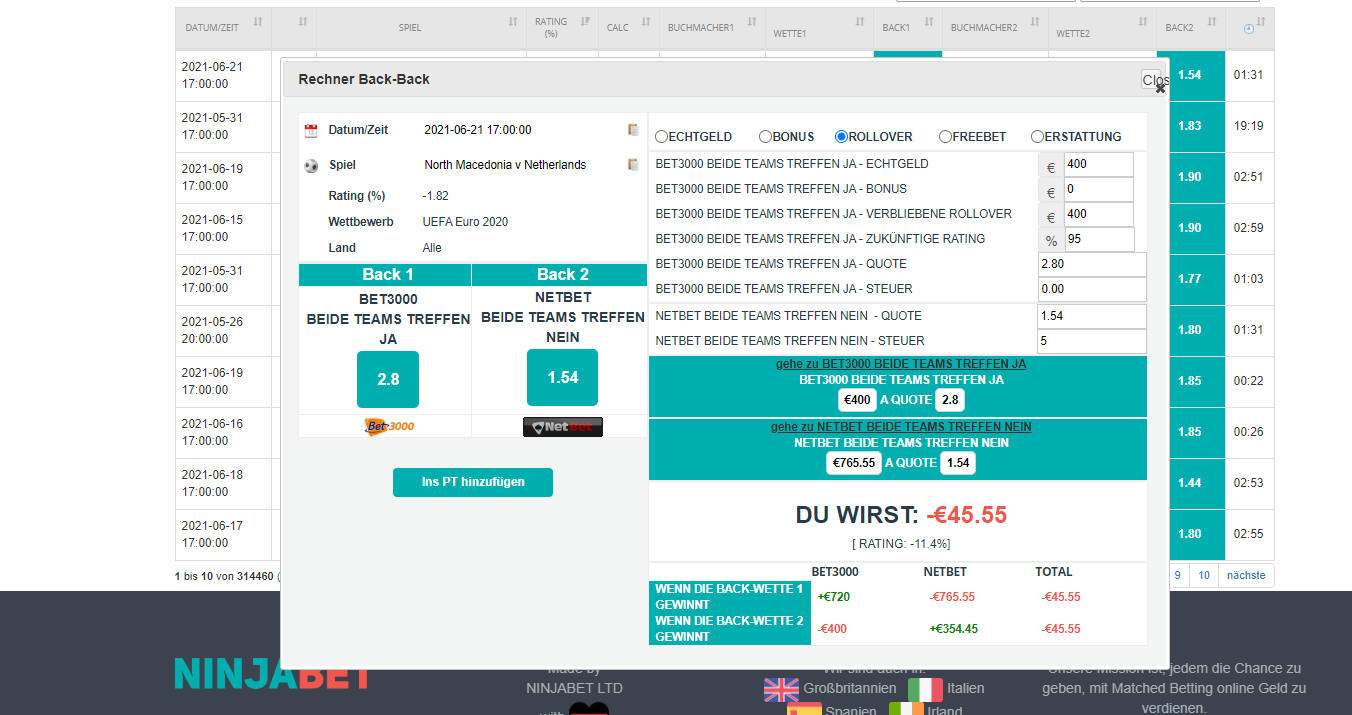Screen dimensions: 1352x715
Task: Sort by the clock icon column
Action: click(x=1250, y=27)
